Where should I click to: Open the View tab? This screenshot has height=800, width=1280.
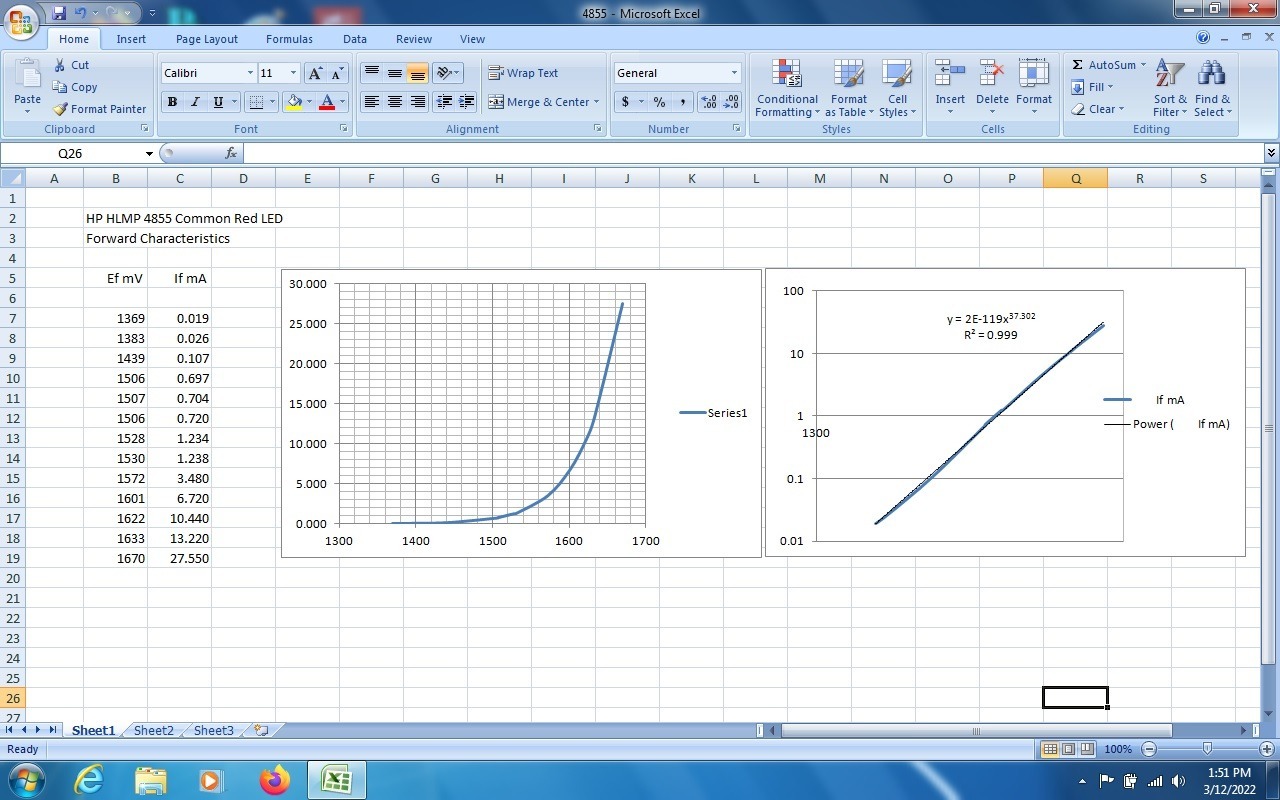472,39
